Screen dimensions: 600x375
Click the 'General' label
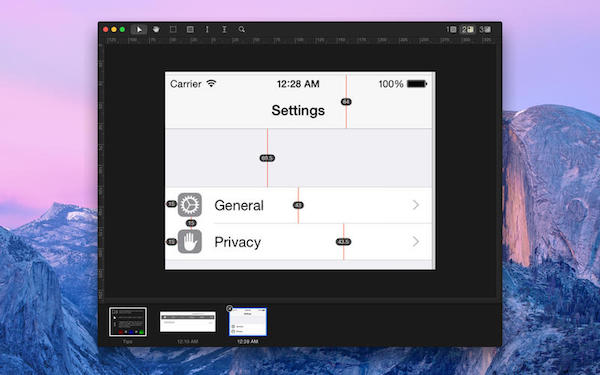click(x=239, y=205)
